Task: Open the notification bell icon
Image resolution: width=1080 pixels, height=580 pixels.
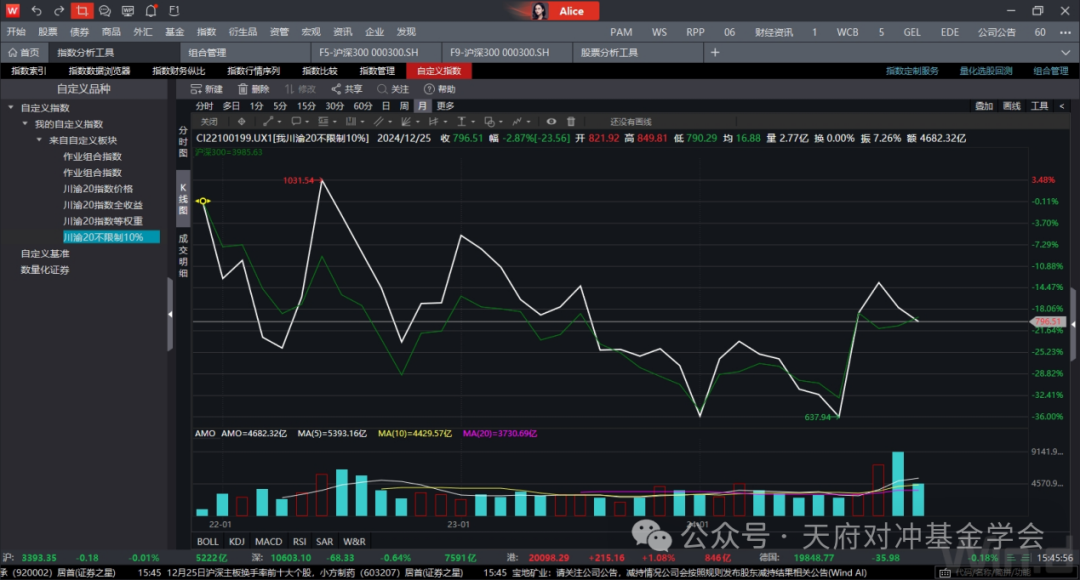Action: (x=150, y=11)
